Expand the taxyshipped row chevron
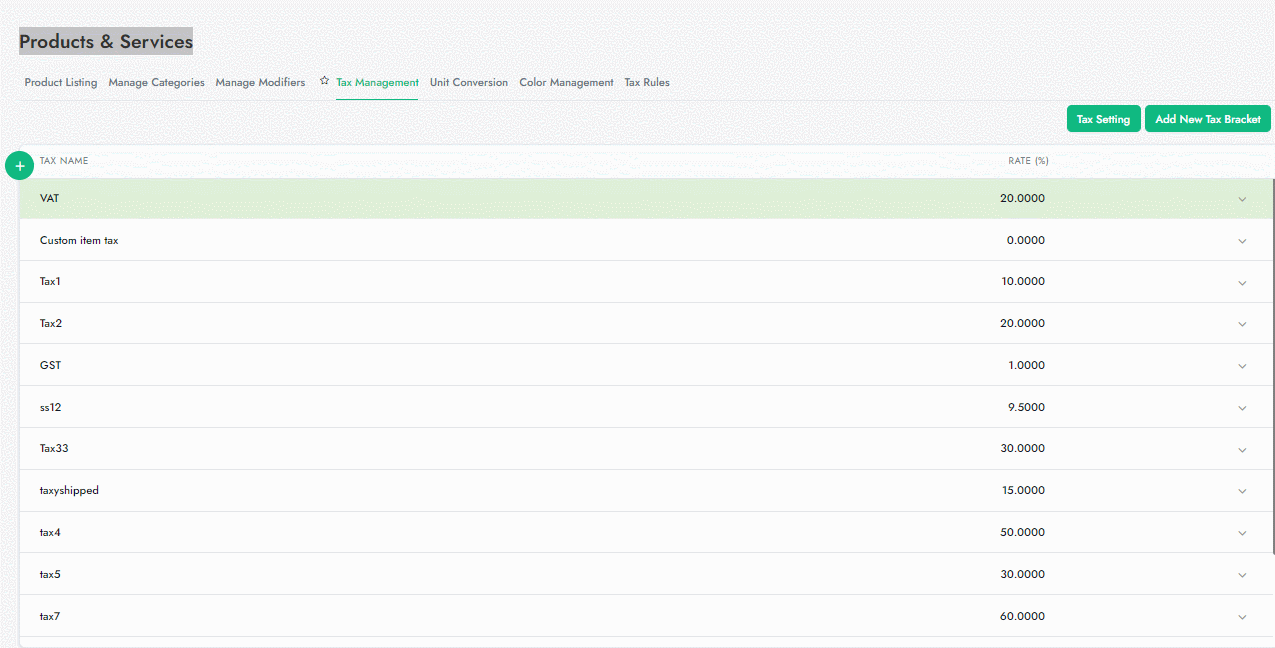 click(1242, 491)
